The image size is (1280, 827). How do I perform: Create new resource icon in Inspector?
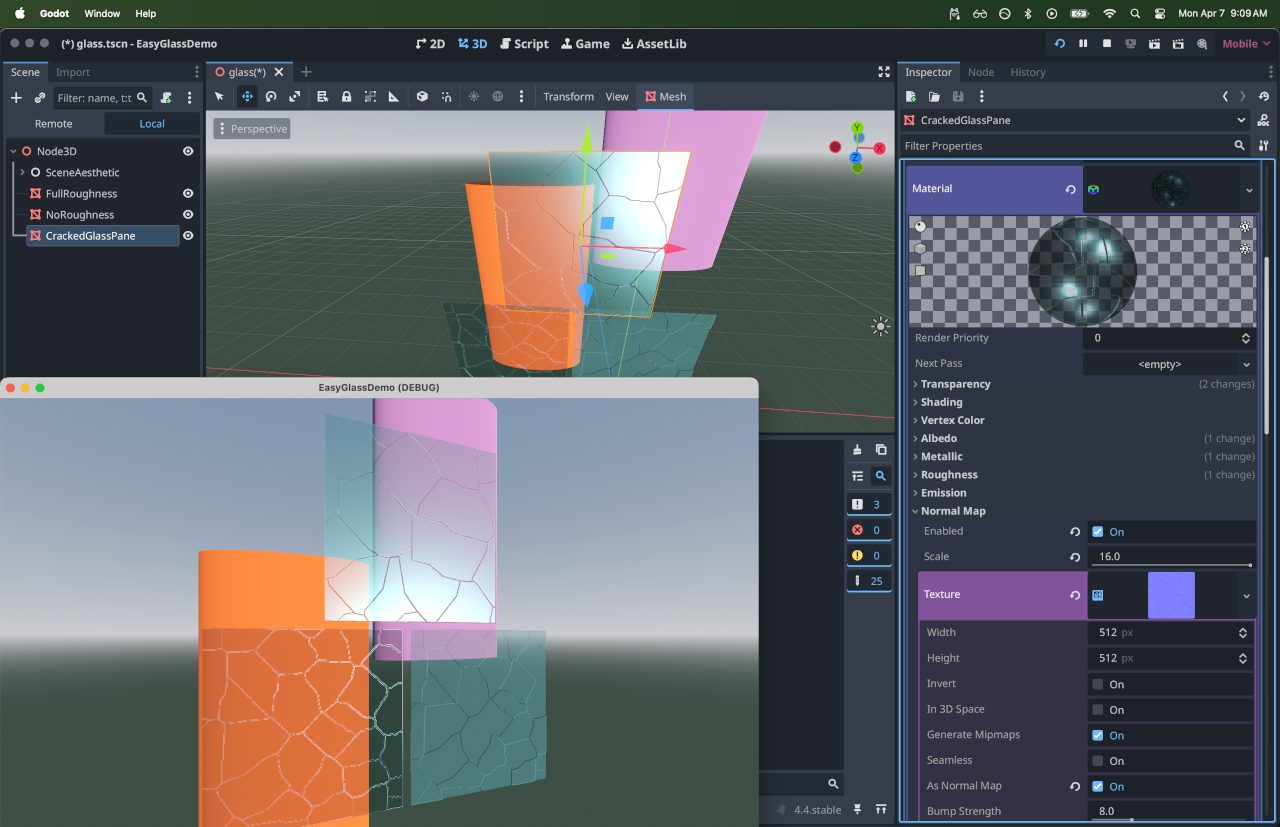tap(911, 97)
